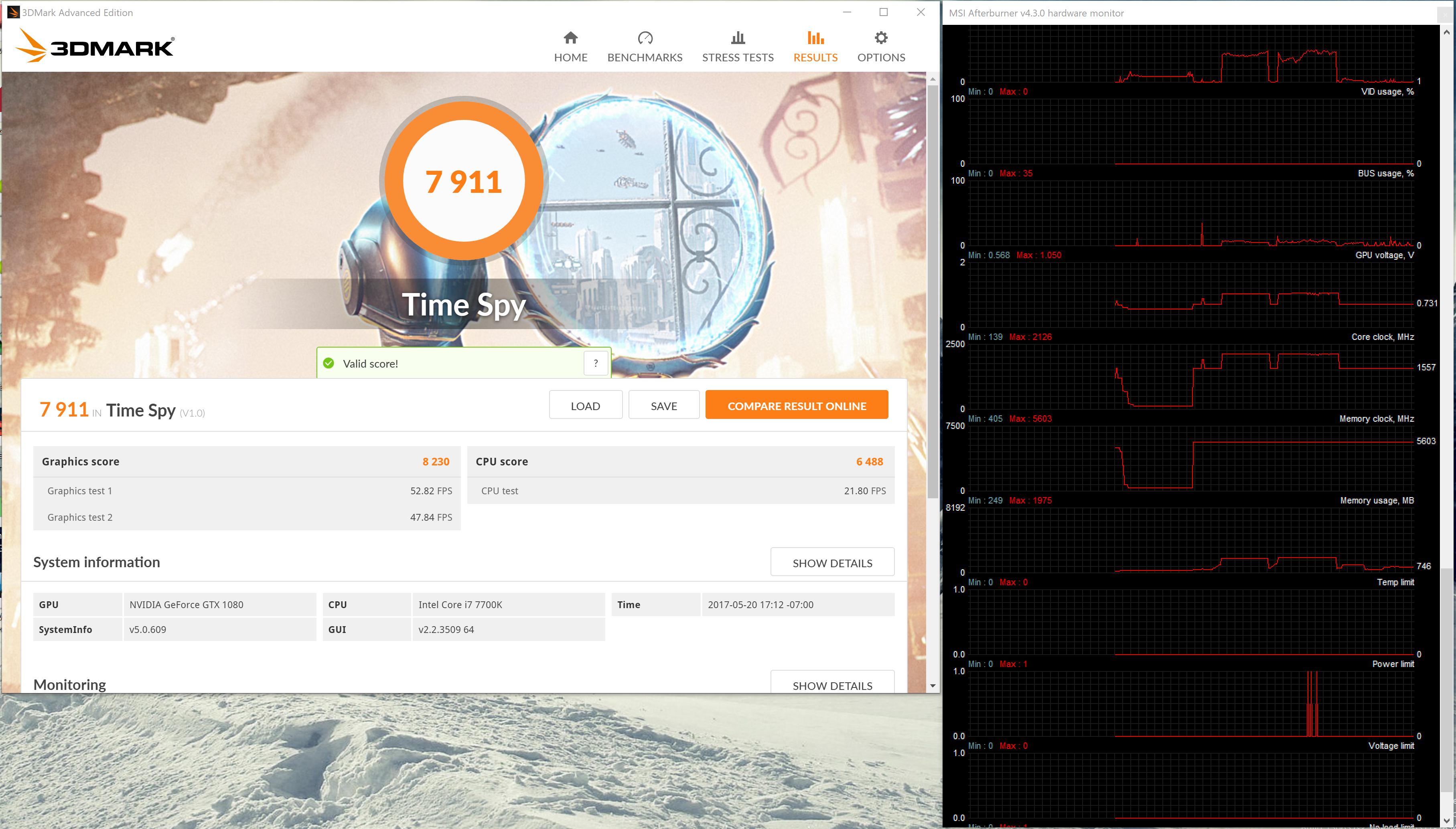1456x829 pixels.
Task: Click the Graphics score row
Action: (x=246, y=461)
